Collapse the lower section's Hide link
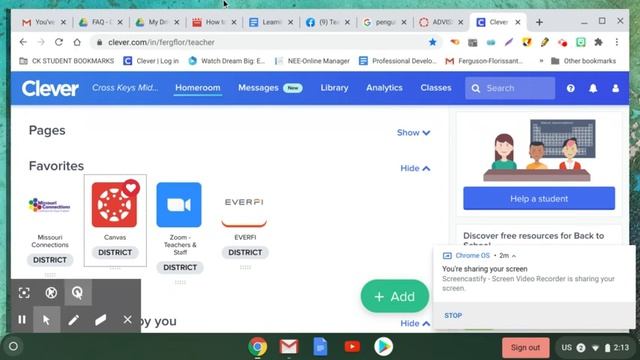The width and height of the screenshot is (640, 360). (x=415, y=323)
